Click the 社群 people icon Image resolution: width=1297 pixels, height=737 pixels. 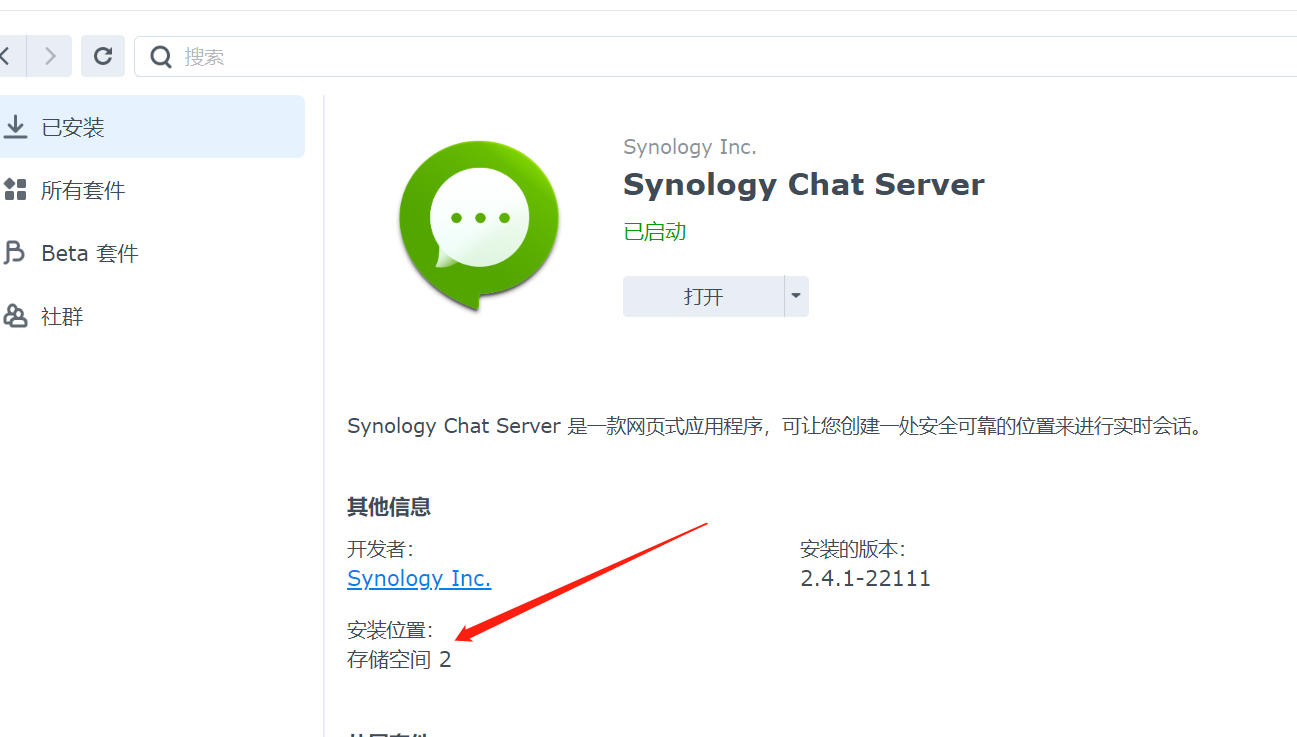[15, 316]
